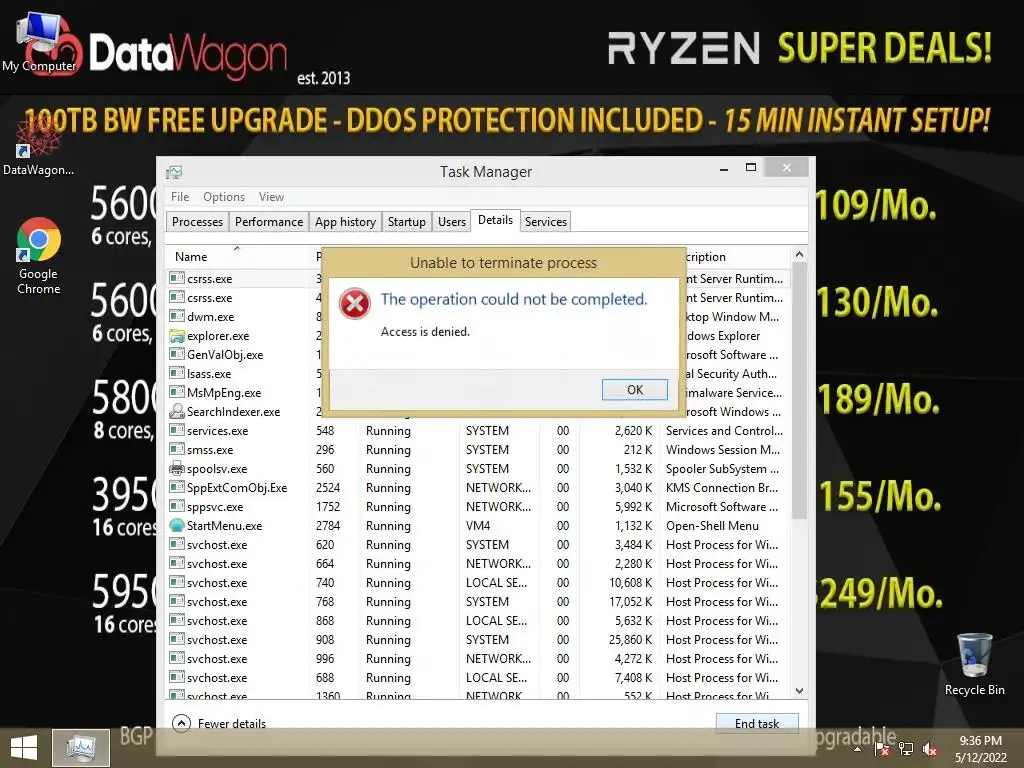Switch to the Performance tab
Viewport: 1024px width, 768px height.
[268, 222]
